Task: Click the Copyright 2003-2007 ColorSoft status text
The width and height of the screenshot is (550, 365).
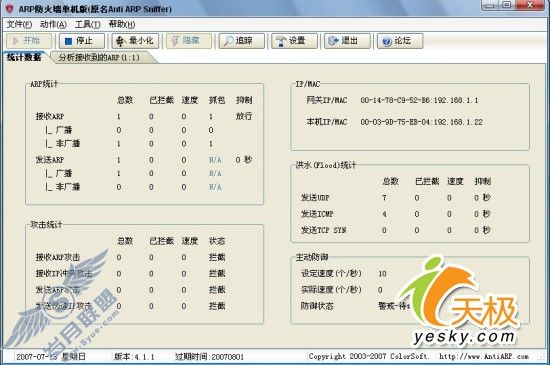Action: tap(368, 357)
